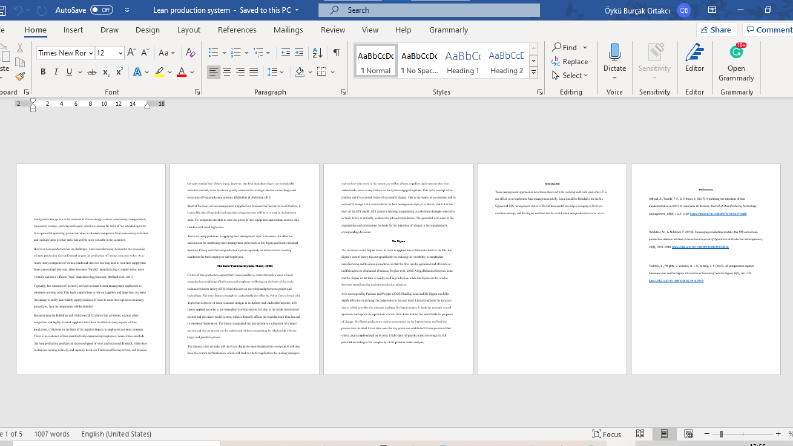Open the Select dropdown in Editing

570,75
